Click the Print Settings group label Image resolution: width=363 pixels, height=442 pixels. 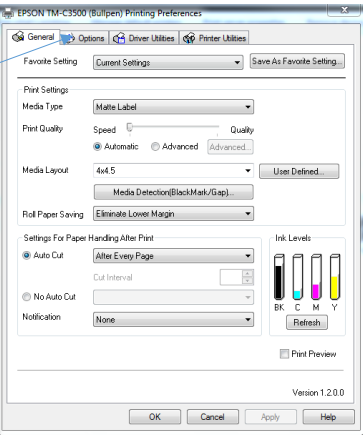pos(46,90)
